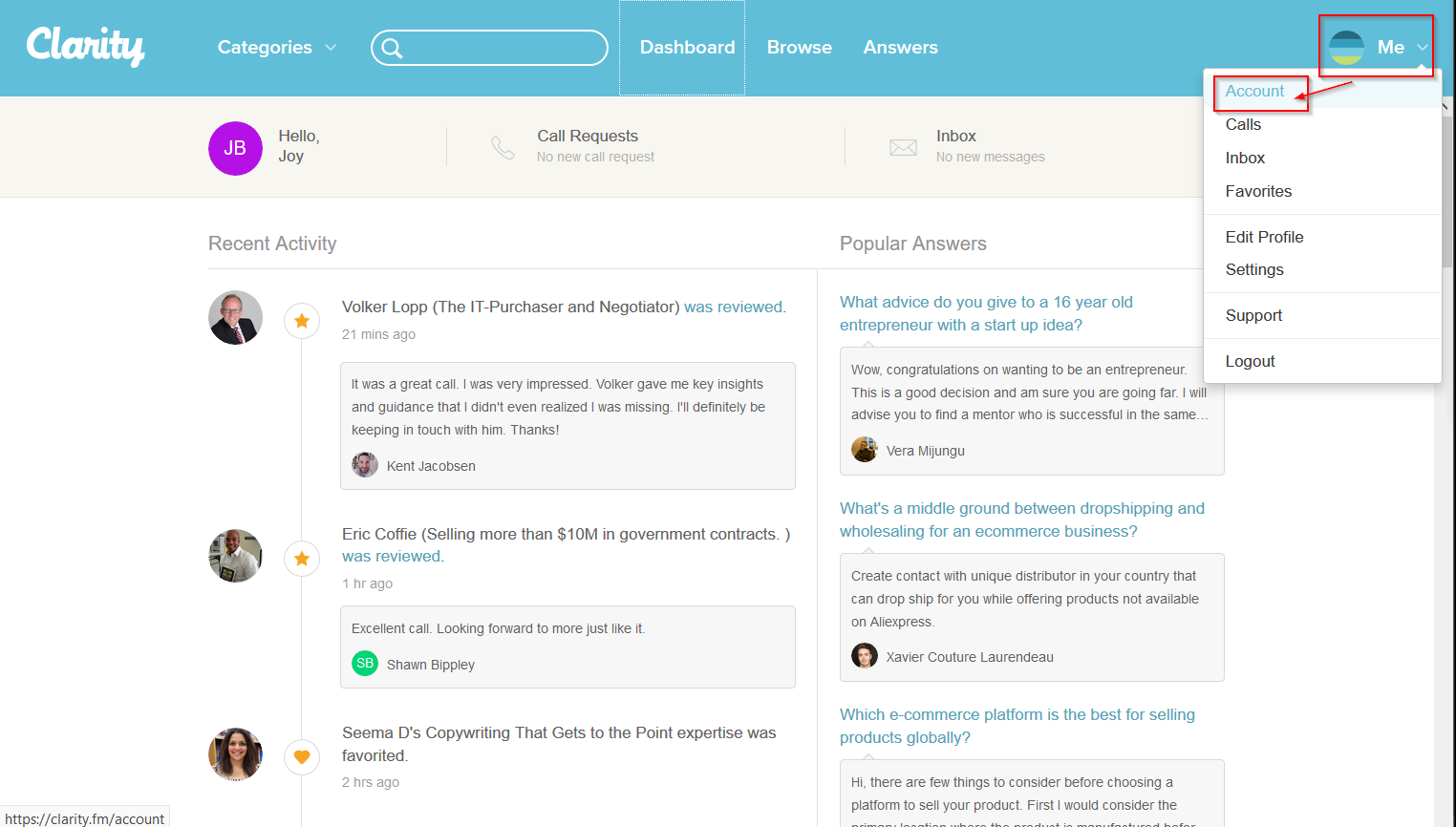Click the purple JB avatar

tap(235, 148)
